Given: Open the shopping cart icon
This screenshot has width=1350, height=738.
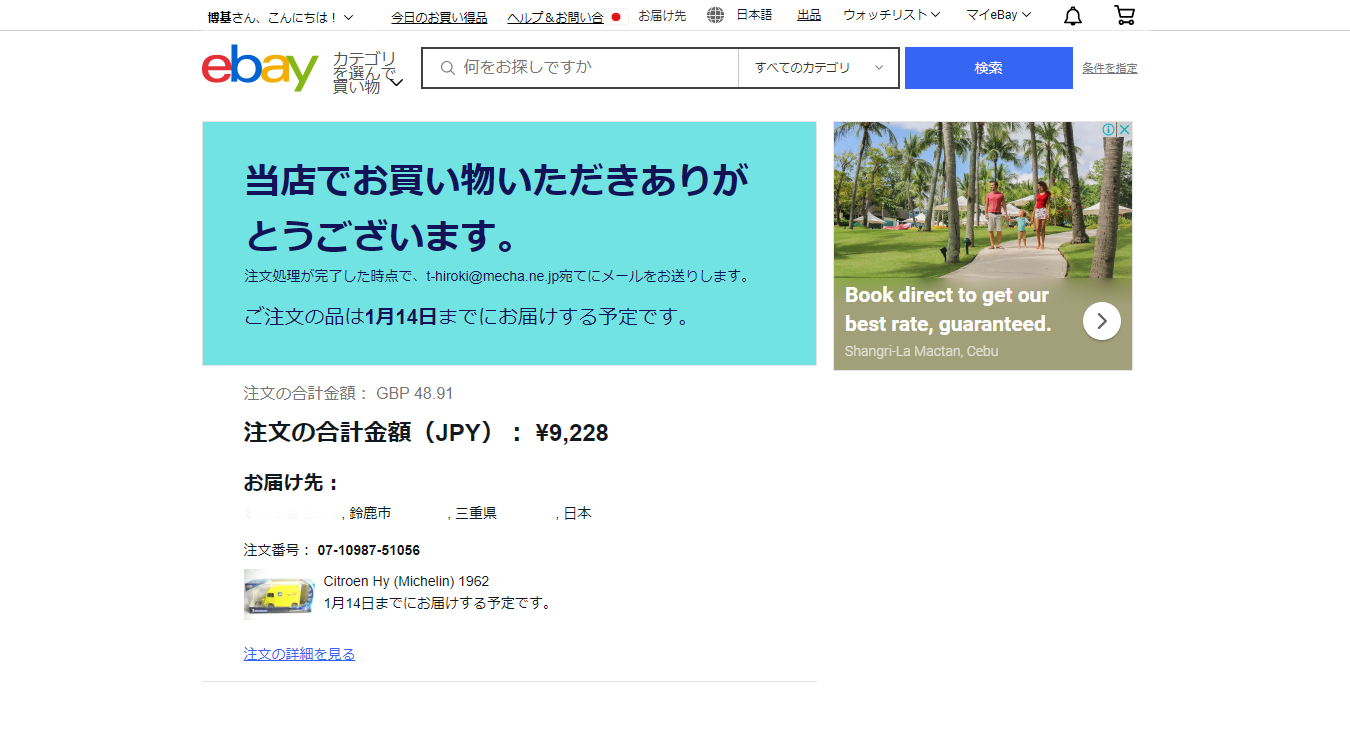Looking at the screenshot, I should 1124,16.
